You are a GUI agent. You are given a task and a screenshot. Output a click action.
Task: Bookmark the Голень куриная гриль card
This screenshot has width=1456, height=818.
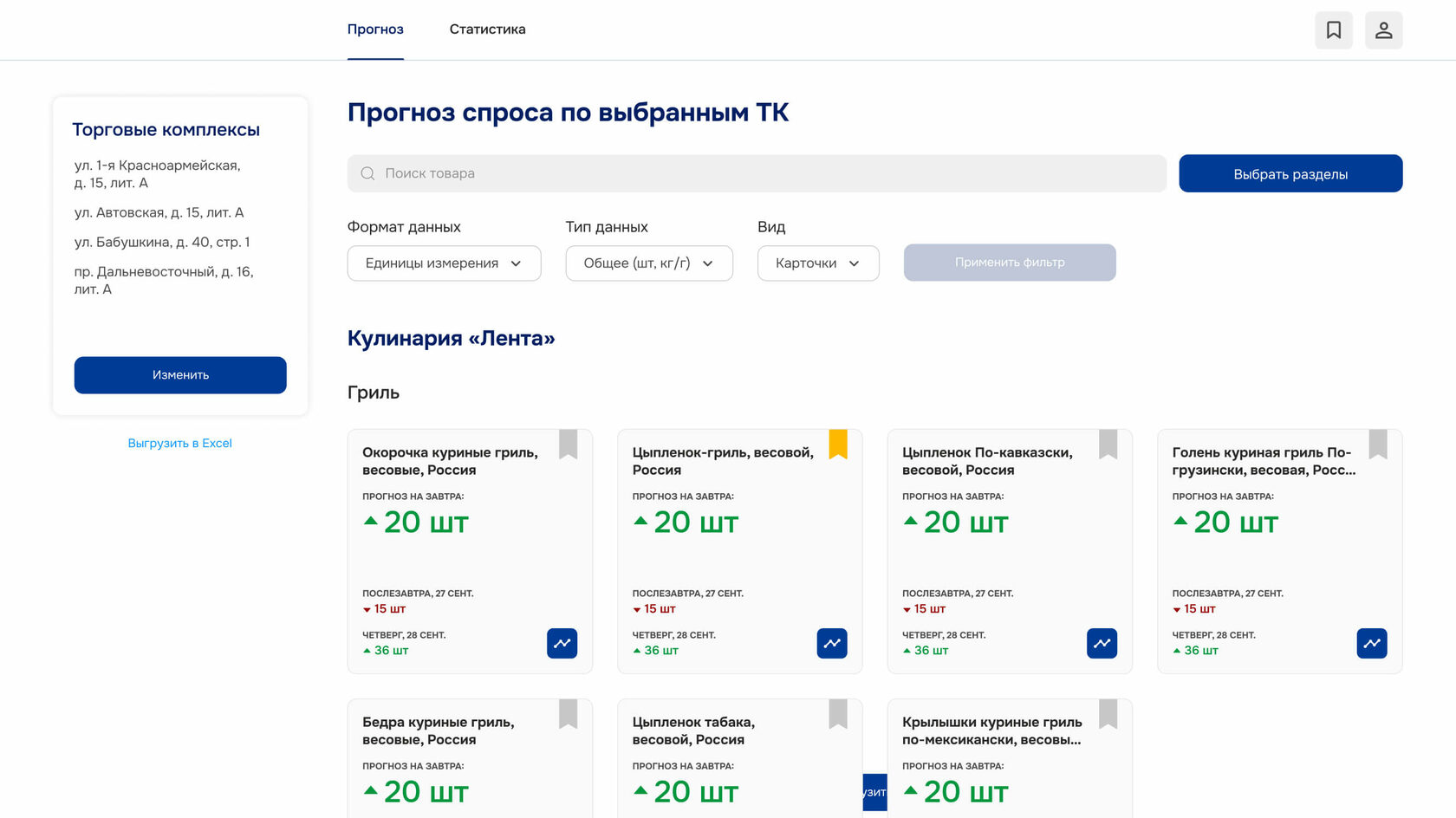[x=1377, y=444]
